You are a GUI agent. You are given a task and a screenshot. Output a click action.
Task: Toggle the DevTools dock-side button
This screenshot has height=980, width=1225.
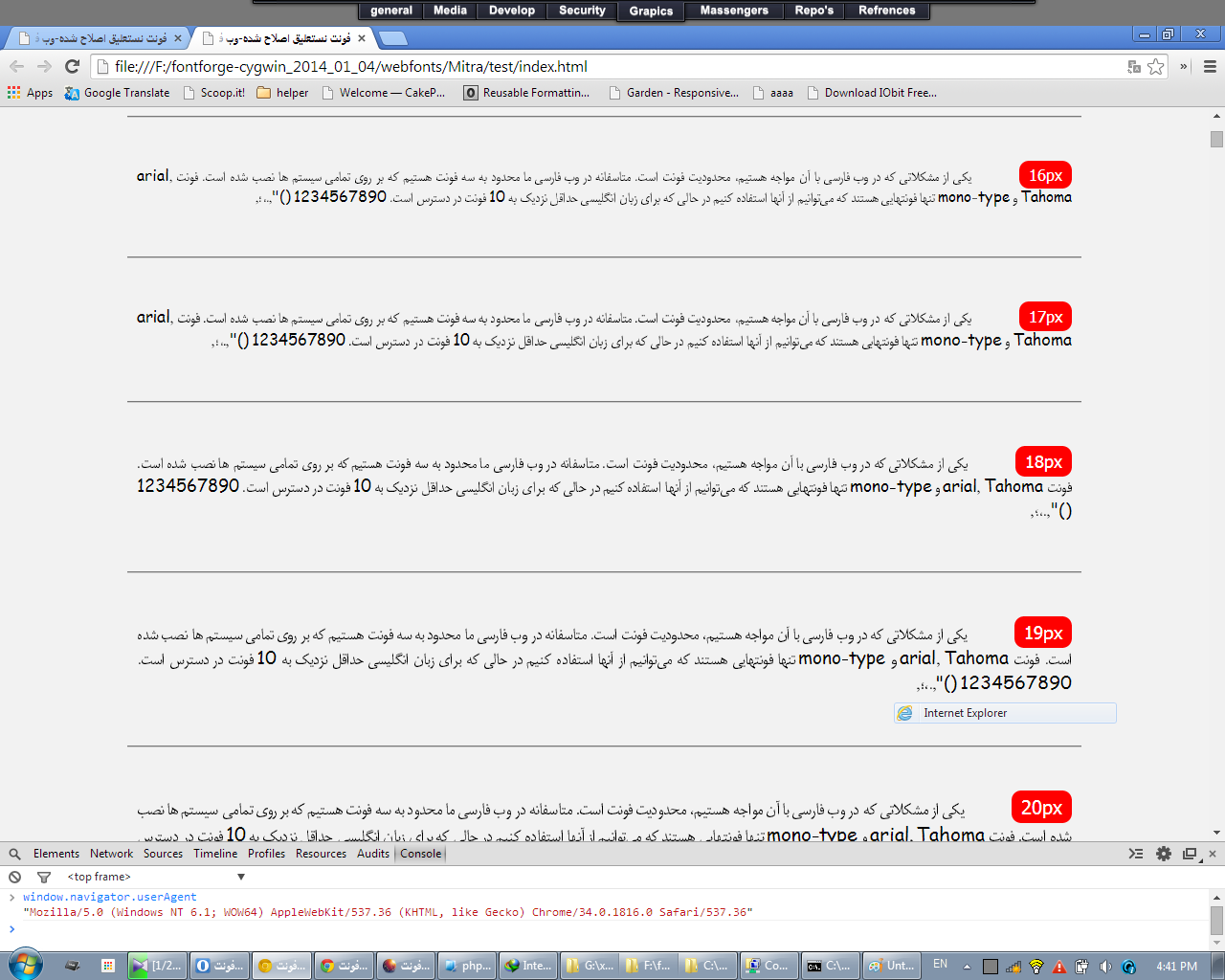(x=1190, y=854)
